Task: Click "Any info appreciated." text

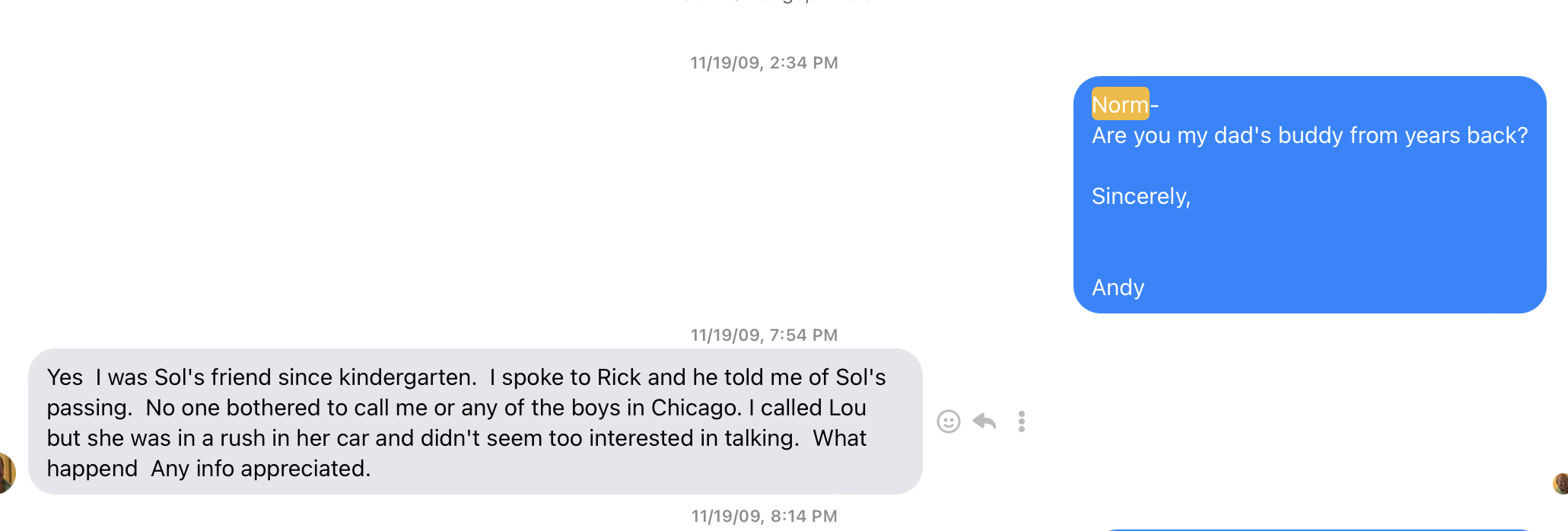Action: (x=260, y=469)
